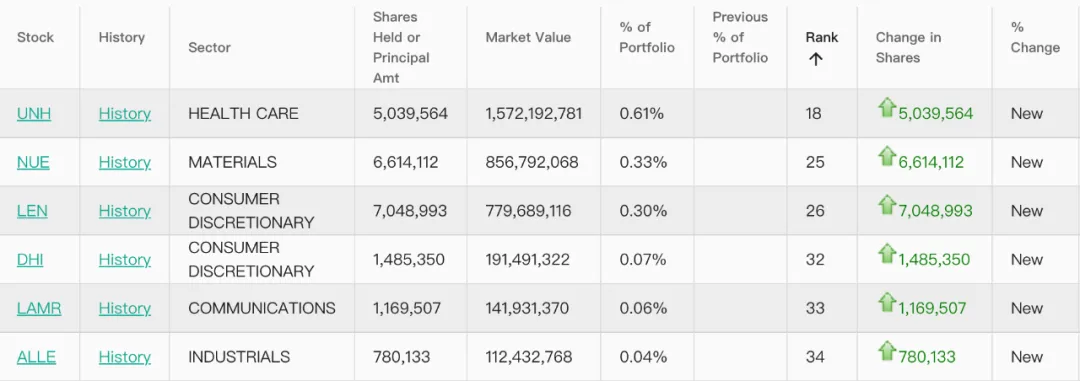Click the green up arrow in DHI row
This screenshot has width=1080, height=381.
(886, 254)
